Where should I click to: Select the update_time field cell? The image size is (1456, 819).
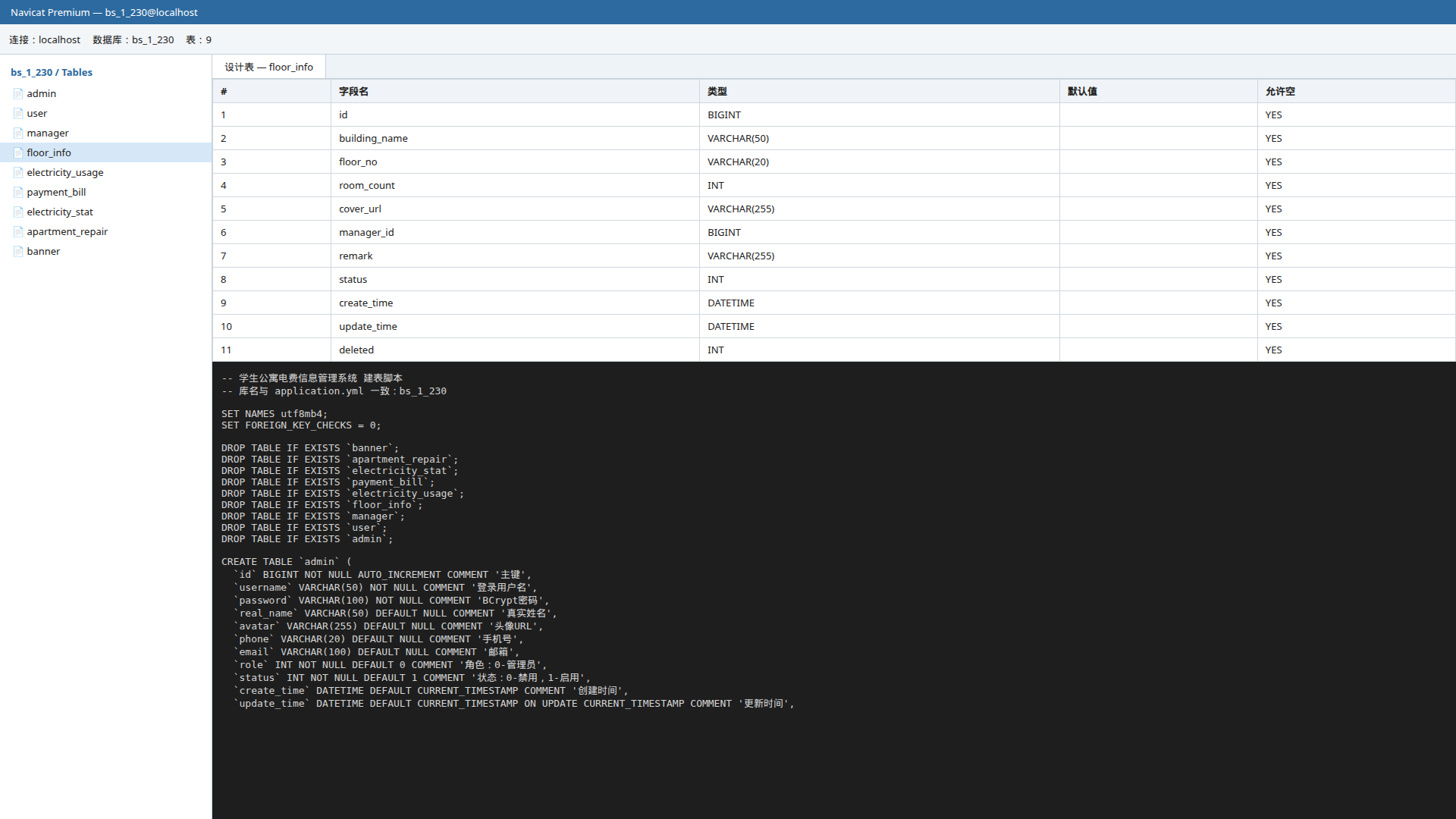[x=515, y=326]
